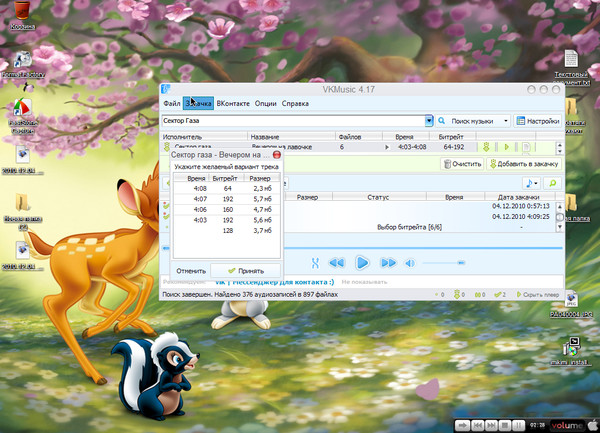
Task: Open the Опции menu
Action: 266,104
